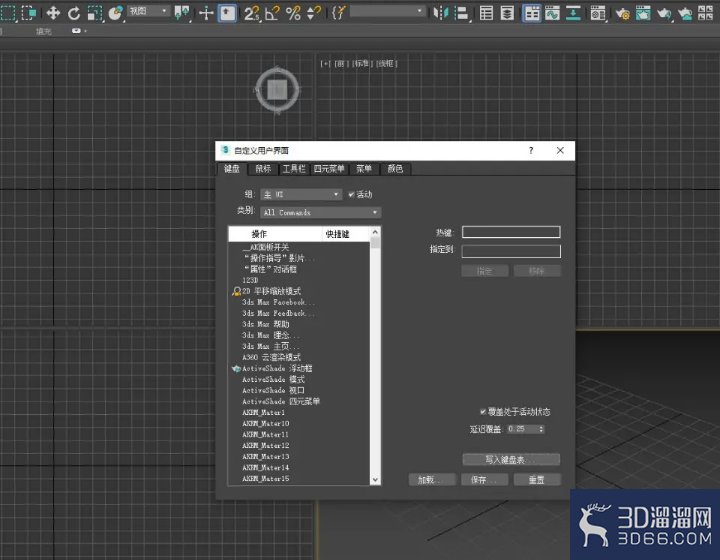720x560 pixels.
Task: Click the Use Pivot Point Center icon
Action: pos(182,13)
